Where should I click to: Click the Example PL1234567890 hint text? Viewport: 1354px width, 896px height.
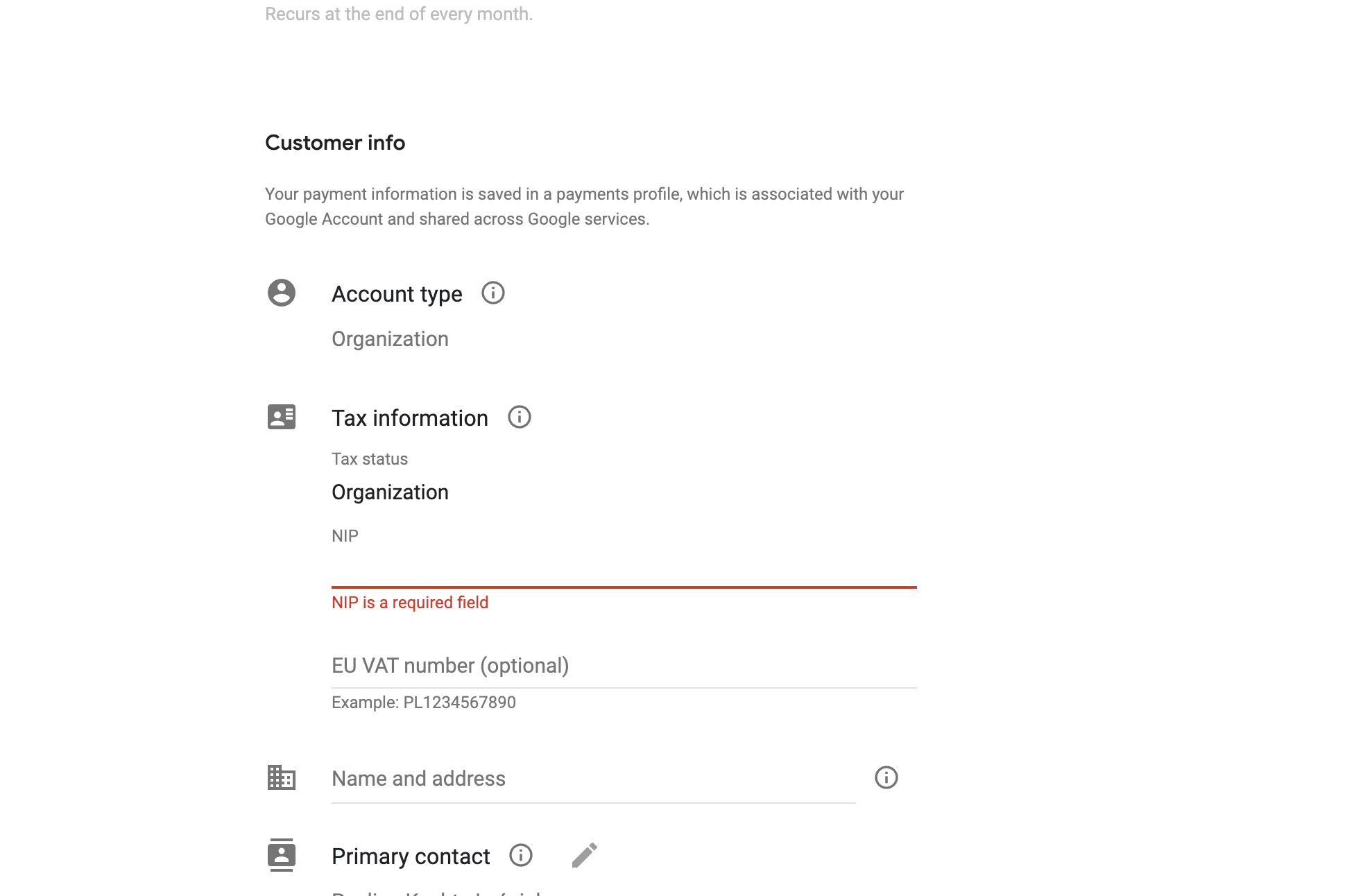click(x=424, y=703)
